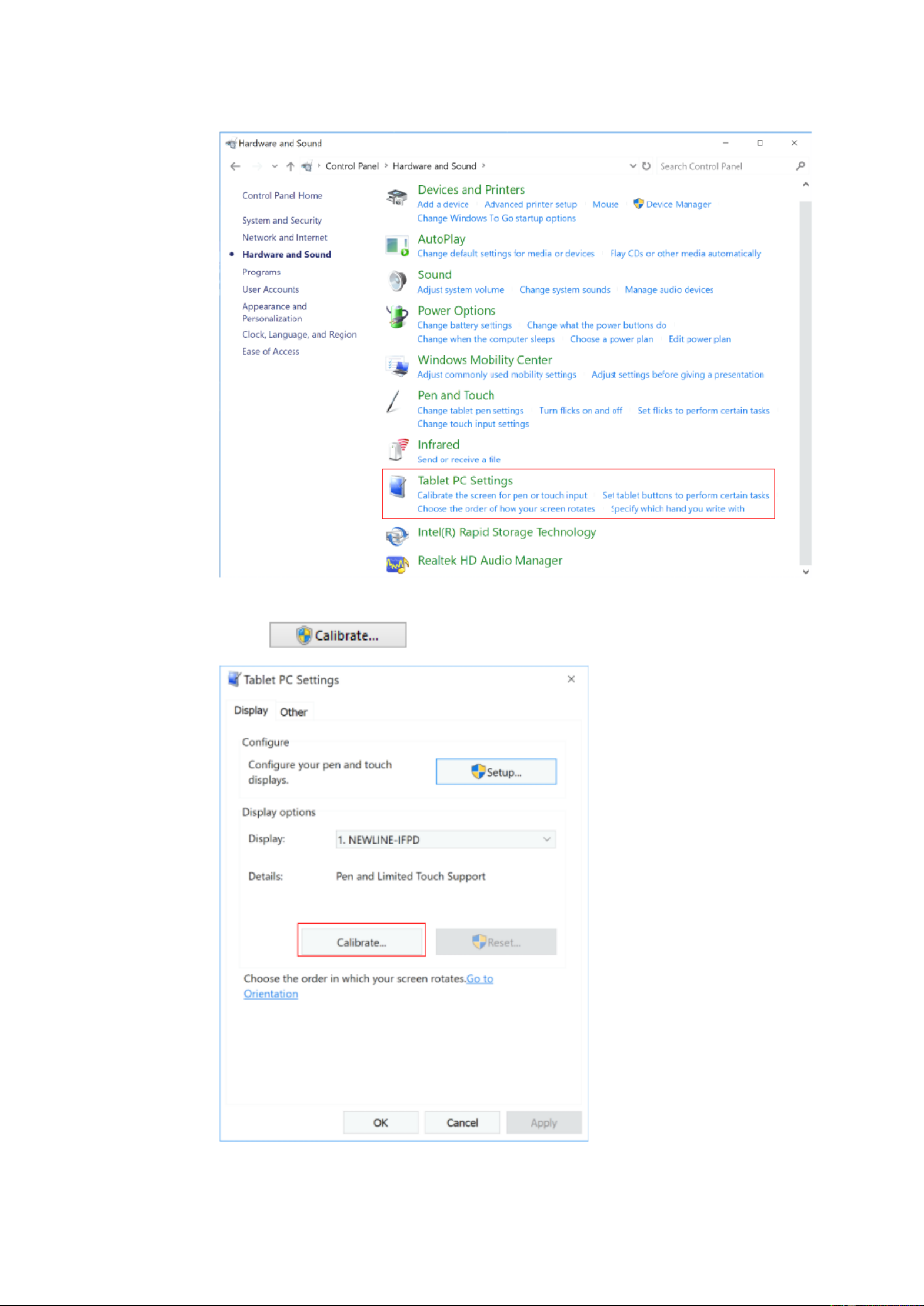This screenshot has width=924, height=1306.
Task: Click Change battery settings link
Action: [464, 325]
